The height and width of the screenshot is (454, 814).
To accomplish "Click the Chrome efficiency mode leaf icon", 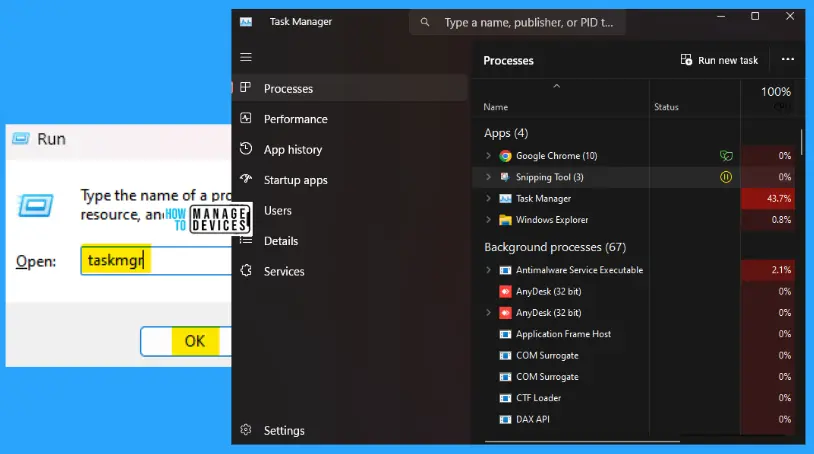I will point(726,156).
